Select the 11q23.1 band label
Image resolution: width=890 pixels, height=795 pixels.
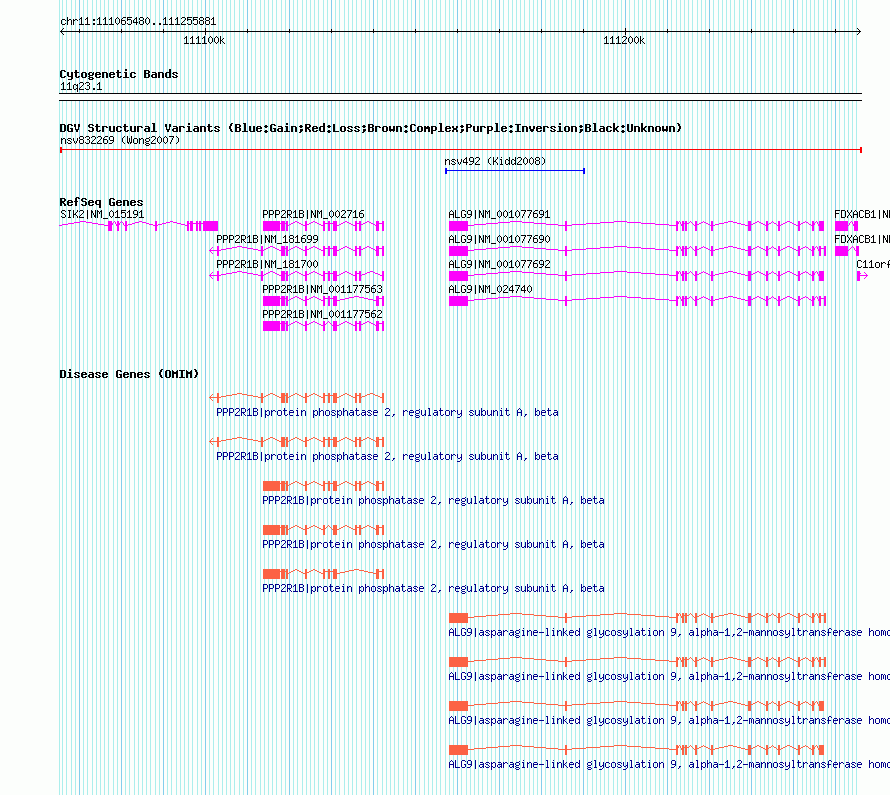pyautogui.click(x=81, y=86)
